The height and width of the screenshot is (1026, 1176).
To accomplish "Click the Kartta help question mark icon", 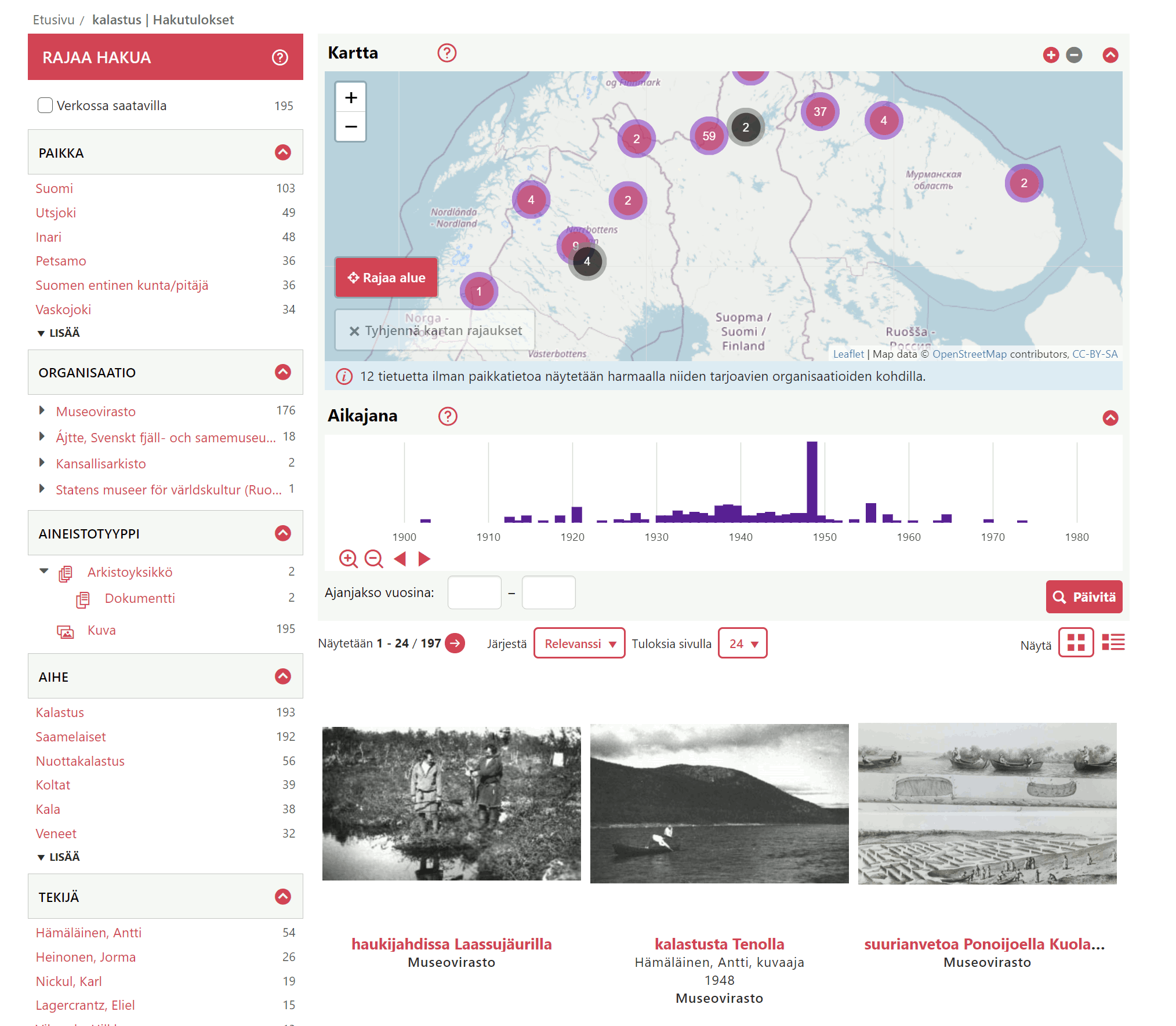I will [x=447, y=53].
